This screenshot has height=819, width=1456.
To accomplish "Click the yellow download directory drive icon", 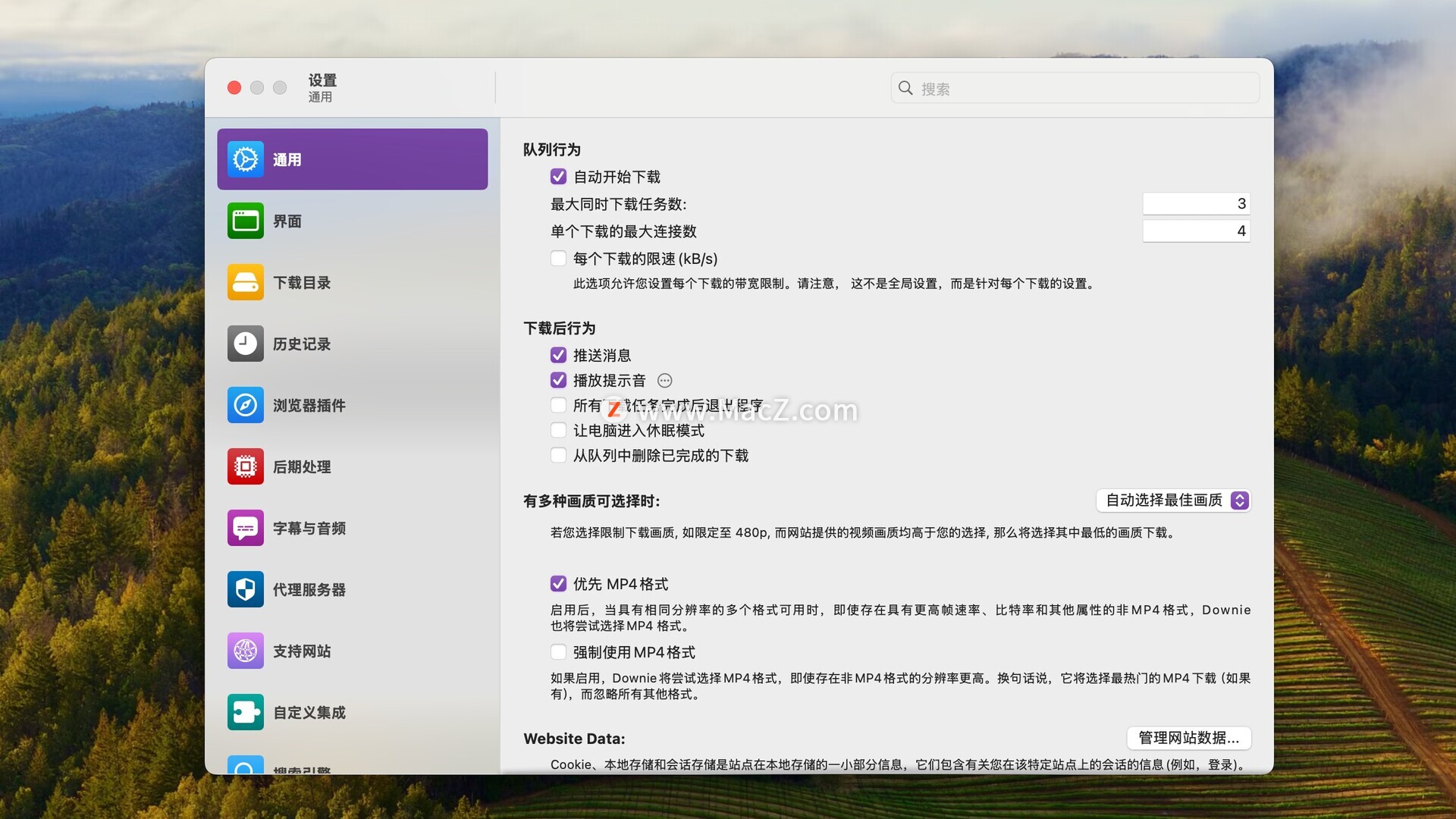I will pyautogui.click(x=245, y=282).
